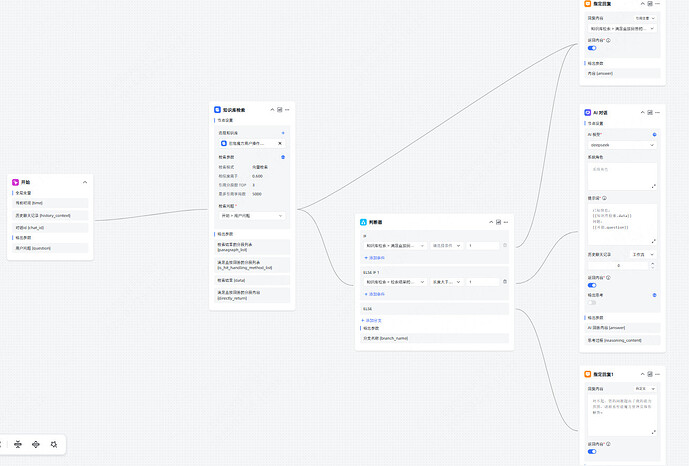The width and height of the screenshot is (689, 466).
Task: Open the IF branch condition dropdown
Action: [x=446, y=246]
